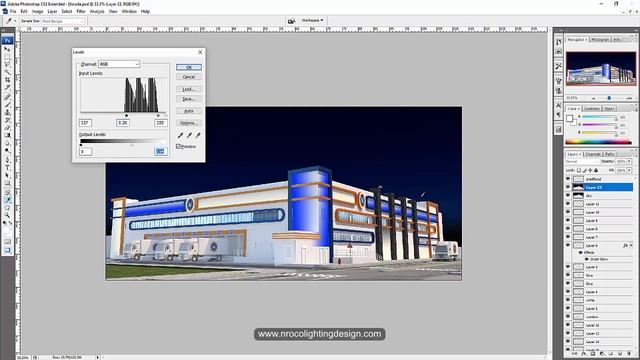This screenshot has width=640, height=360.
Task: Select the Crop tool
Action: (x=7, y=80)
